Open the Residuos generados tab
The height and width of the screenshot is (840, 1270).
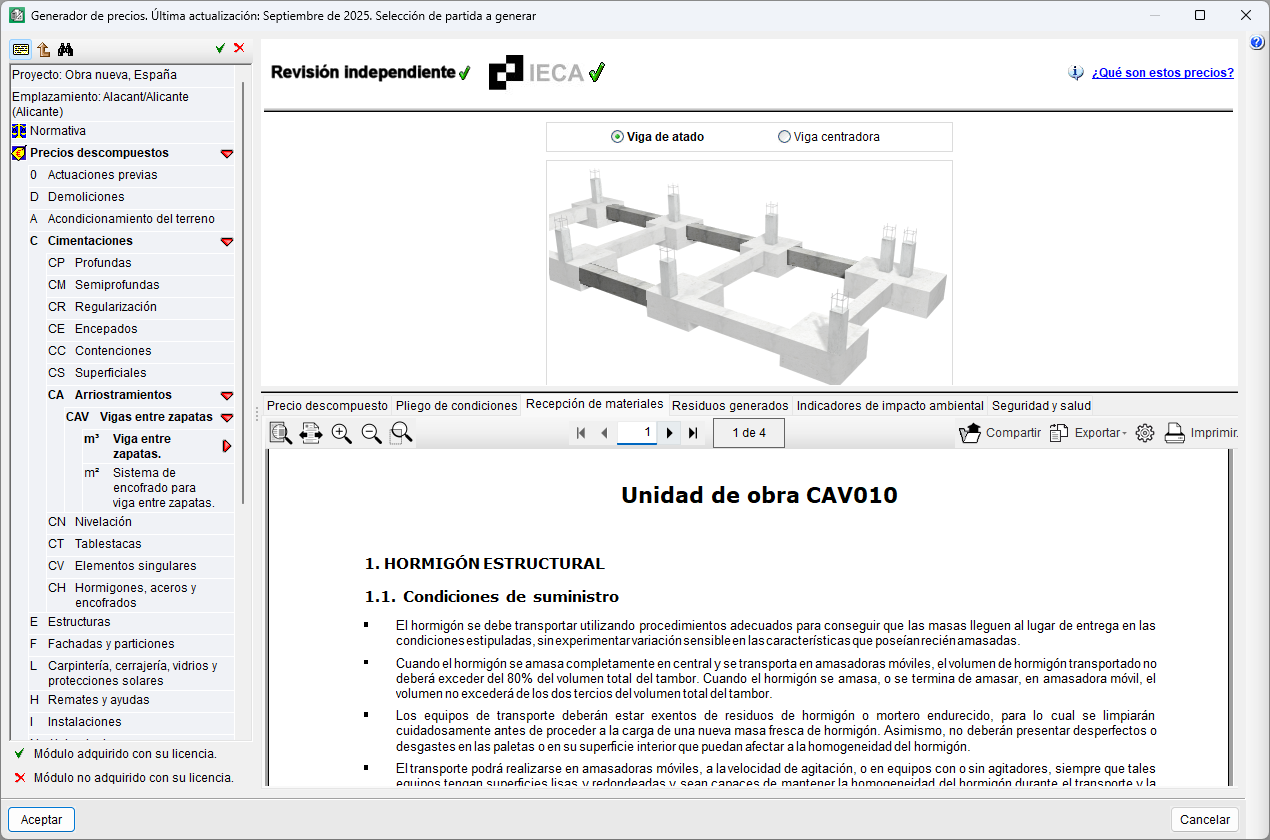coord(729,406)
